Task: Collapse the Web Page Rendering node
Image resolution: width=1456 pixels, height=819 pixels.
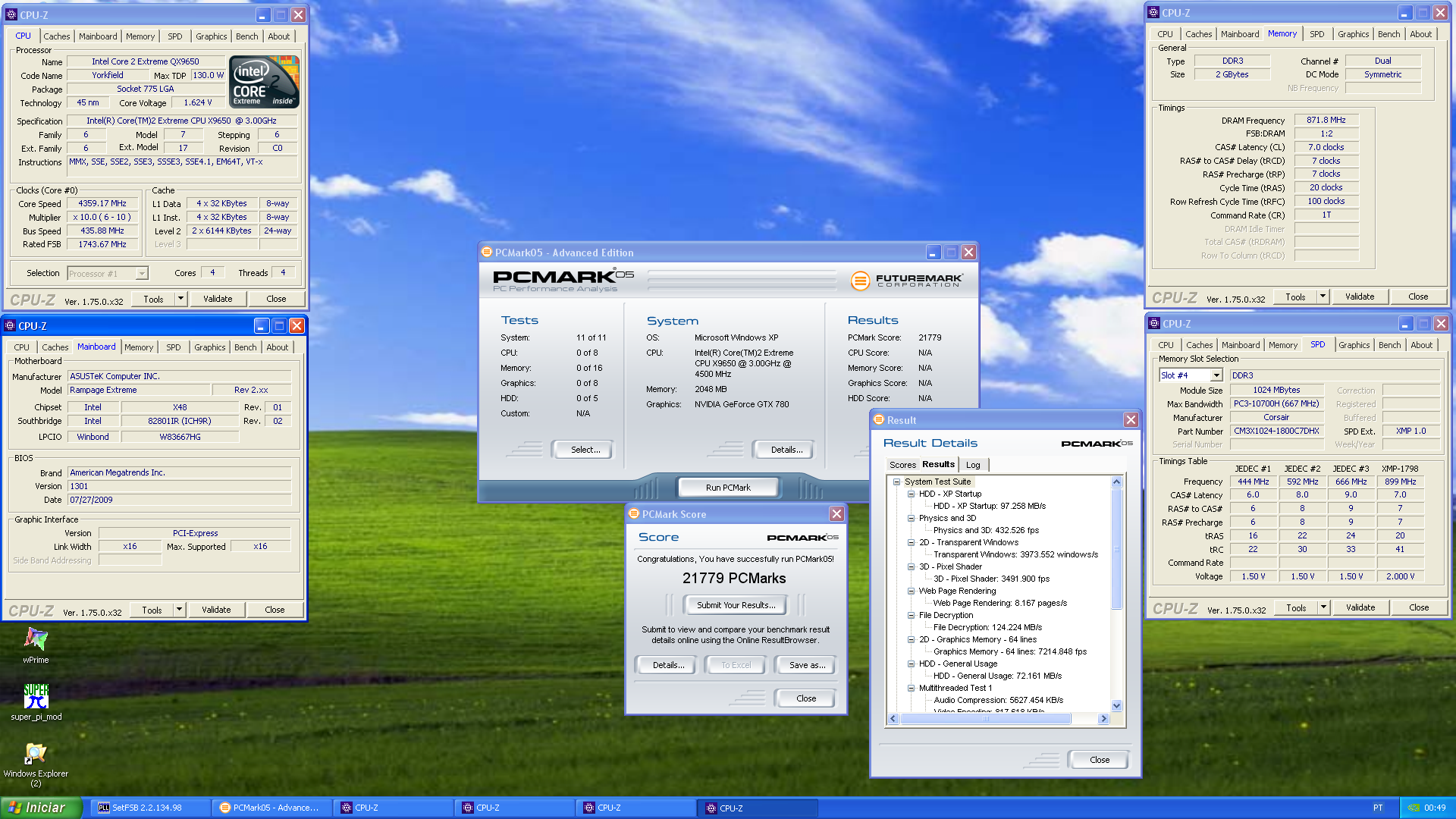Action: tap(912, 591)
